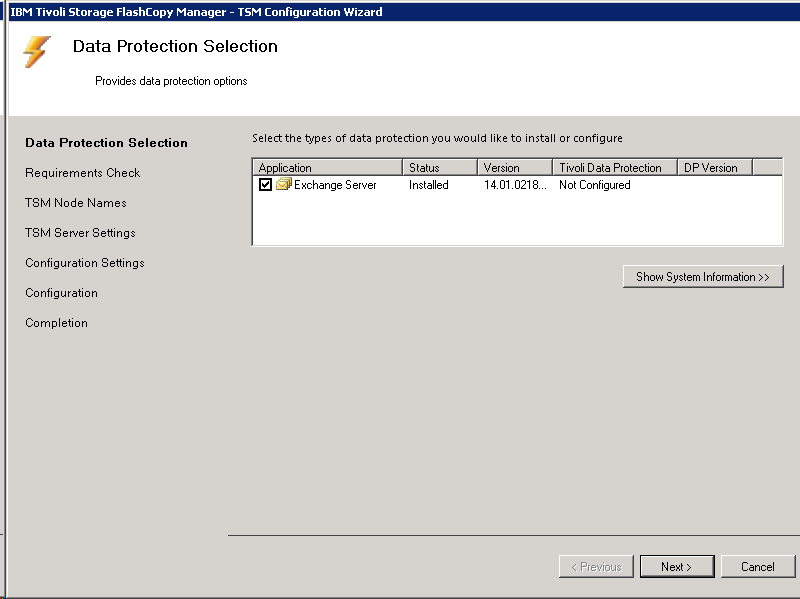Select the Completion step in sidebar
Viewport: 800px width, 599px height.
[x=56, y=323]
